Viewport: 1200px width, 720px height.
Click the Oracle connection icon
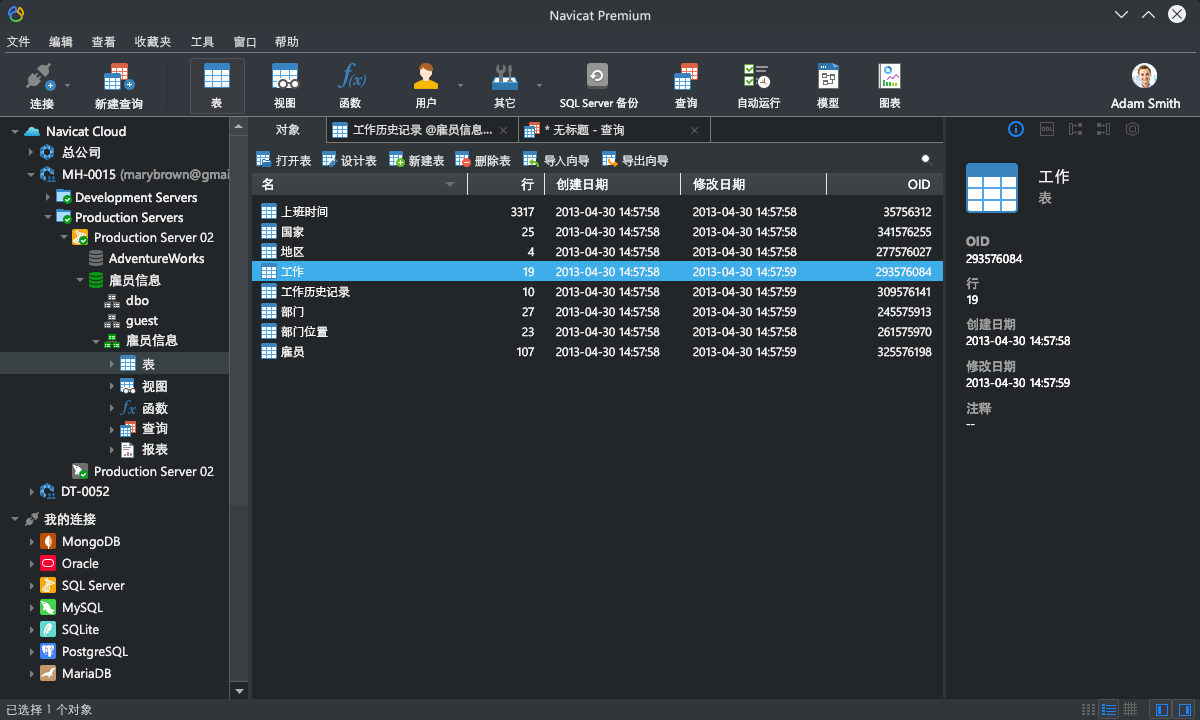click(47, 563)
